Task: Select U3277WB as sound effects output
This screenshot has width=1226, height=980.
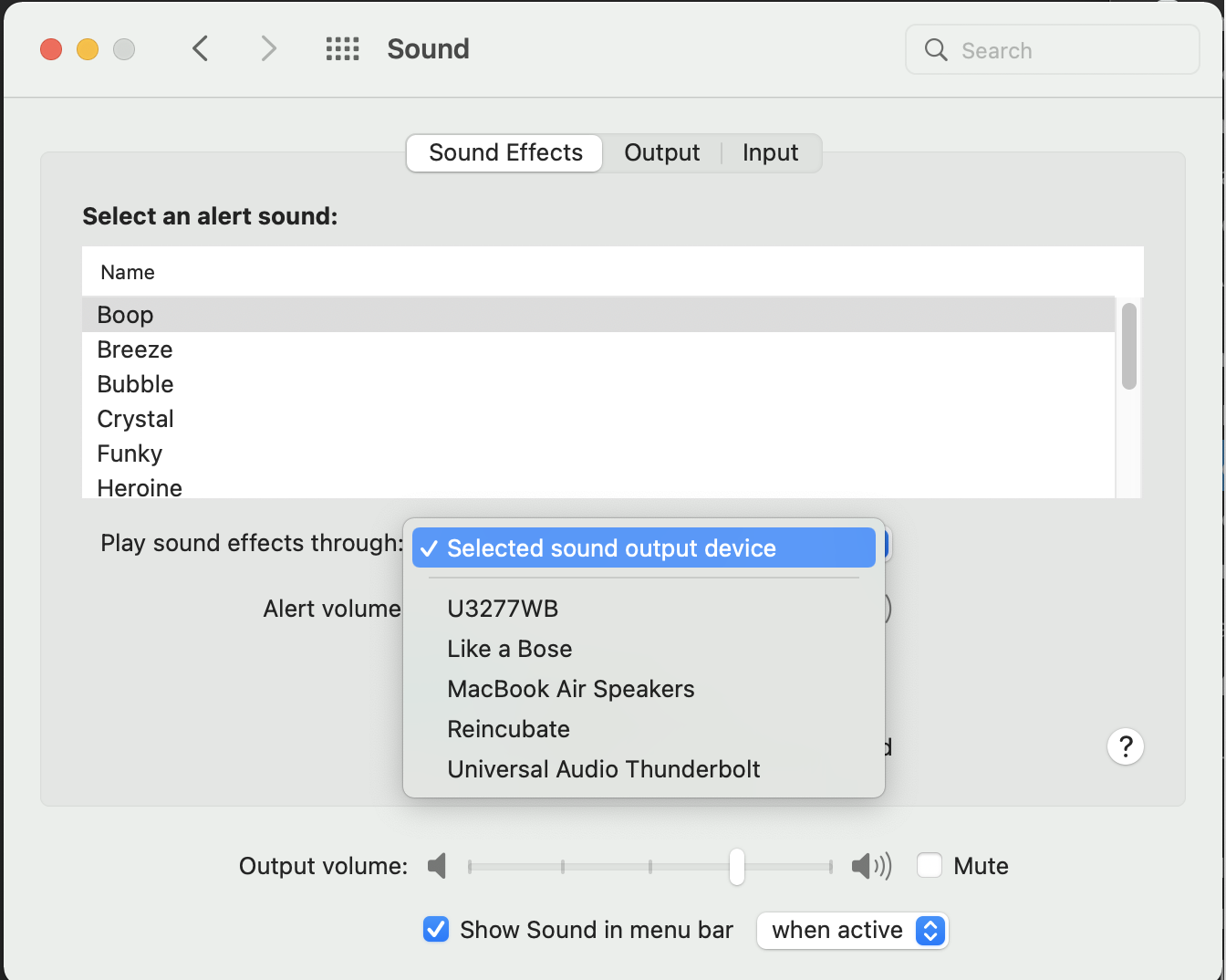Action: coord(644,609)
